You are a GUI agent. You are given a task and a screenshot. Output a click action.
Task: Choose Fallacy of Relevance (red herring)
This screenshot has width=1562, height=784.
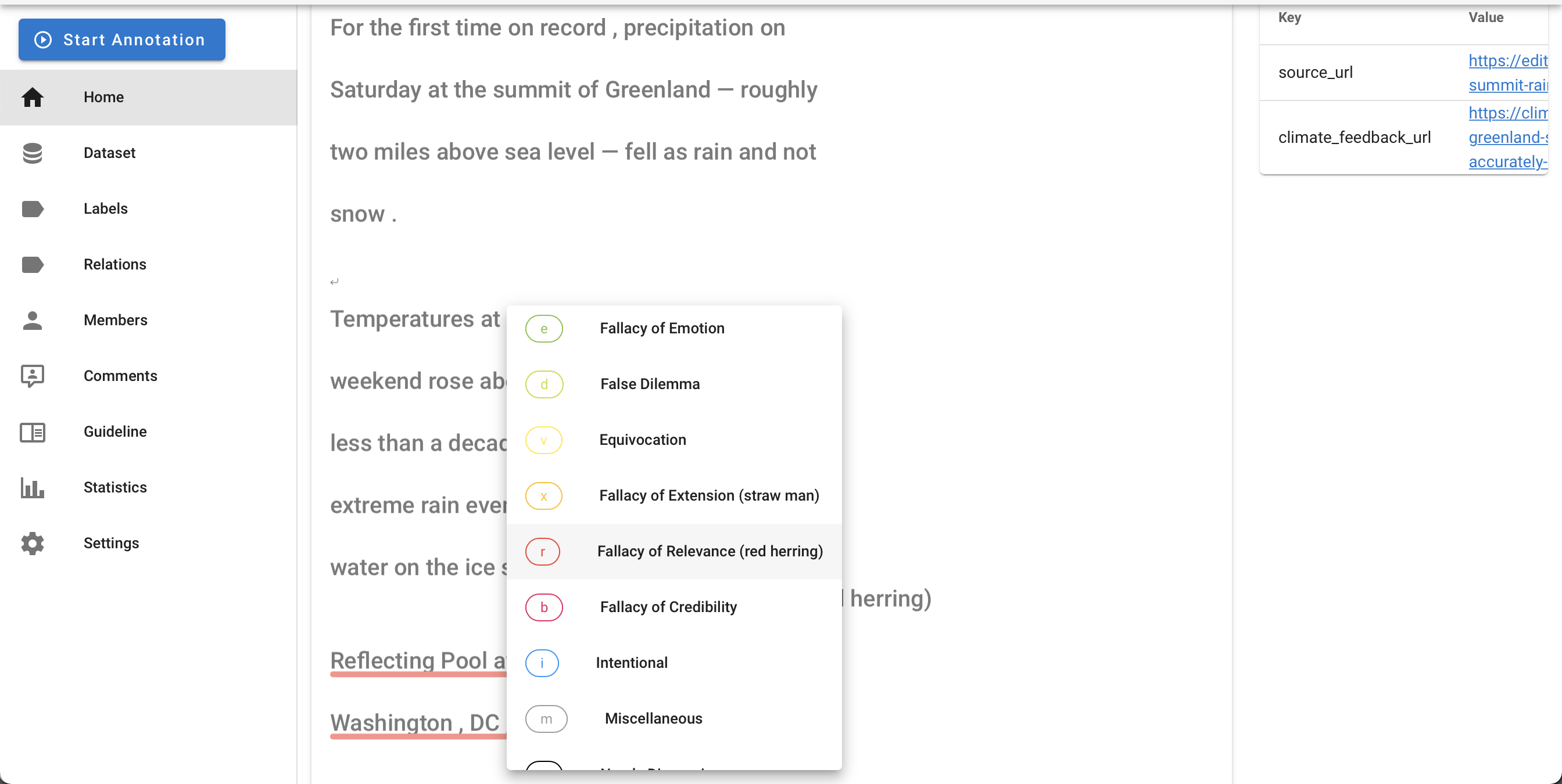point(710,551)
